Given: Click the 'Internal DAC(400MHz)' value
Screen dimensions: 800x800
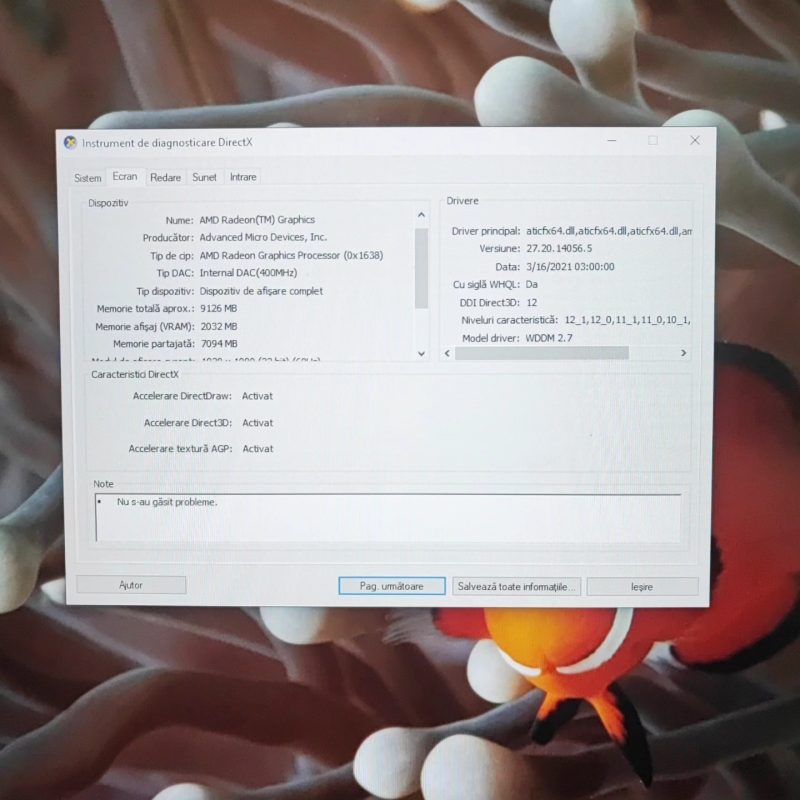Looking at the screenshot, I should [248, 273].
